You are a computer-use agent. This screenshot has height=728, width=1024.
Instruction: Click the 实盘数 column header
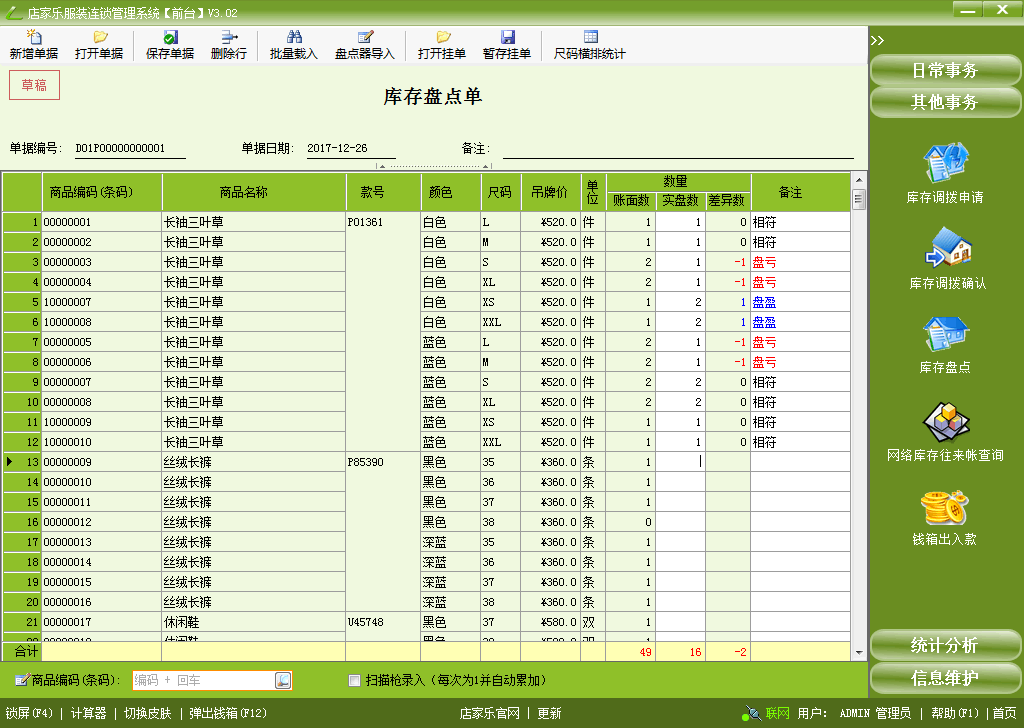[680, 200]
